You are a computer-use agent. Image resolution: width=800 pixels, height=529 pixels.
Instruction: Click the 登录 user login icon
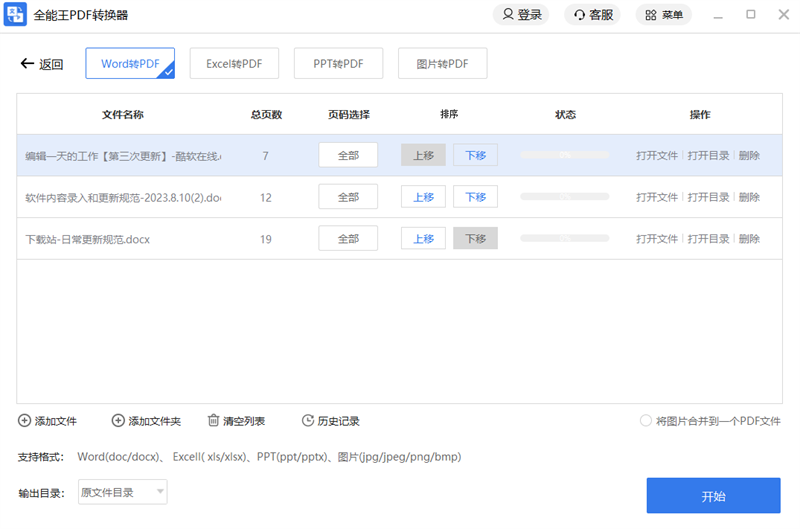(x=508, y=15)
